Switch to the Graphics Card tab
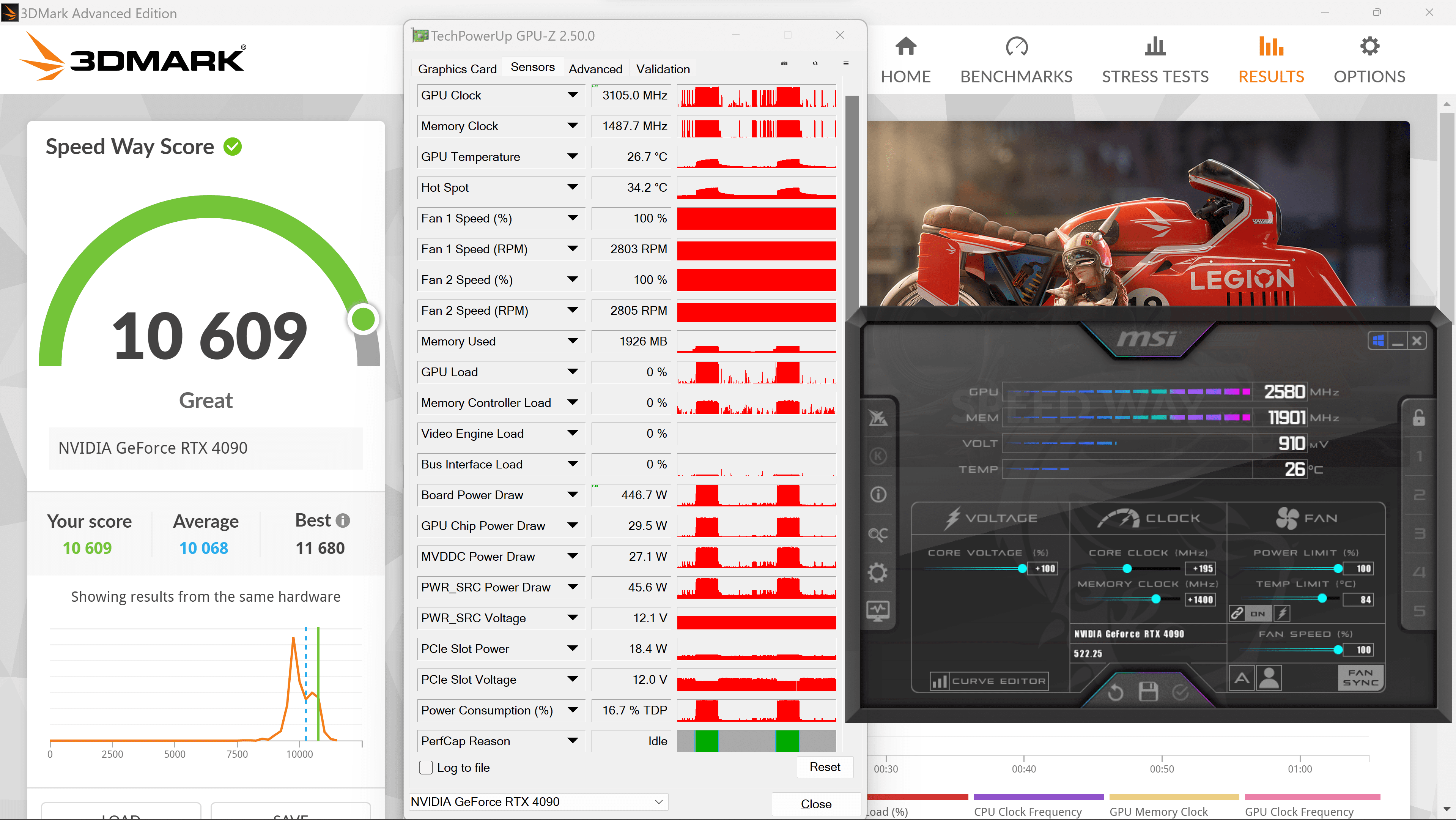Viewport: 1456px width, 820px height. click(457, 69)
